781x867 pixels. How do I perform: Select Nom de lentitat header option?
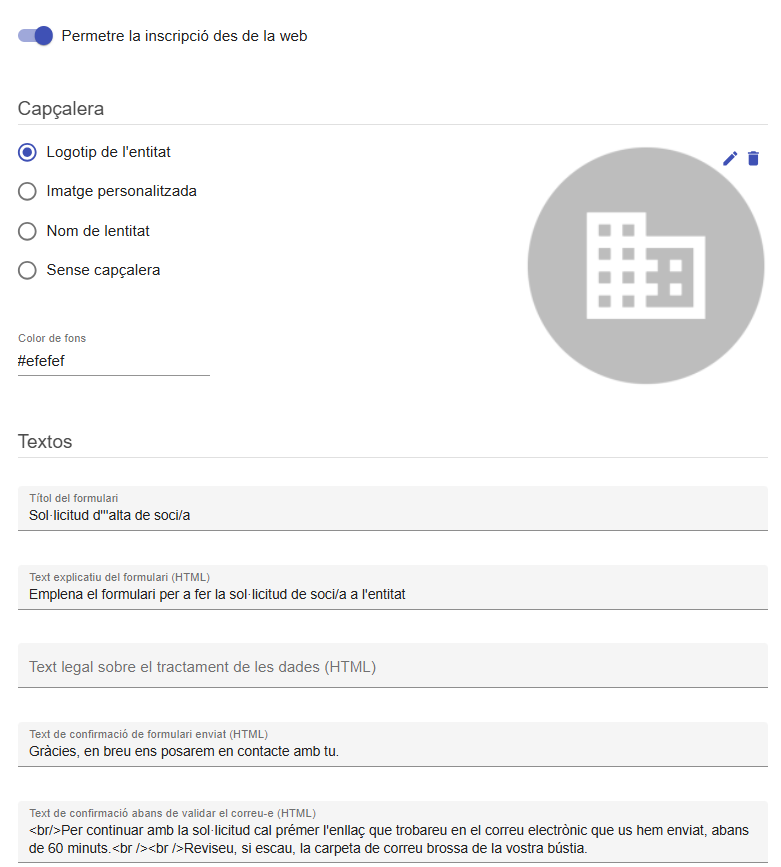tap(27, 231)
